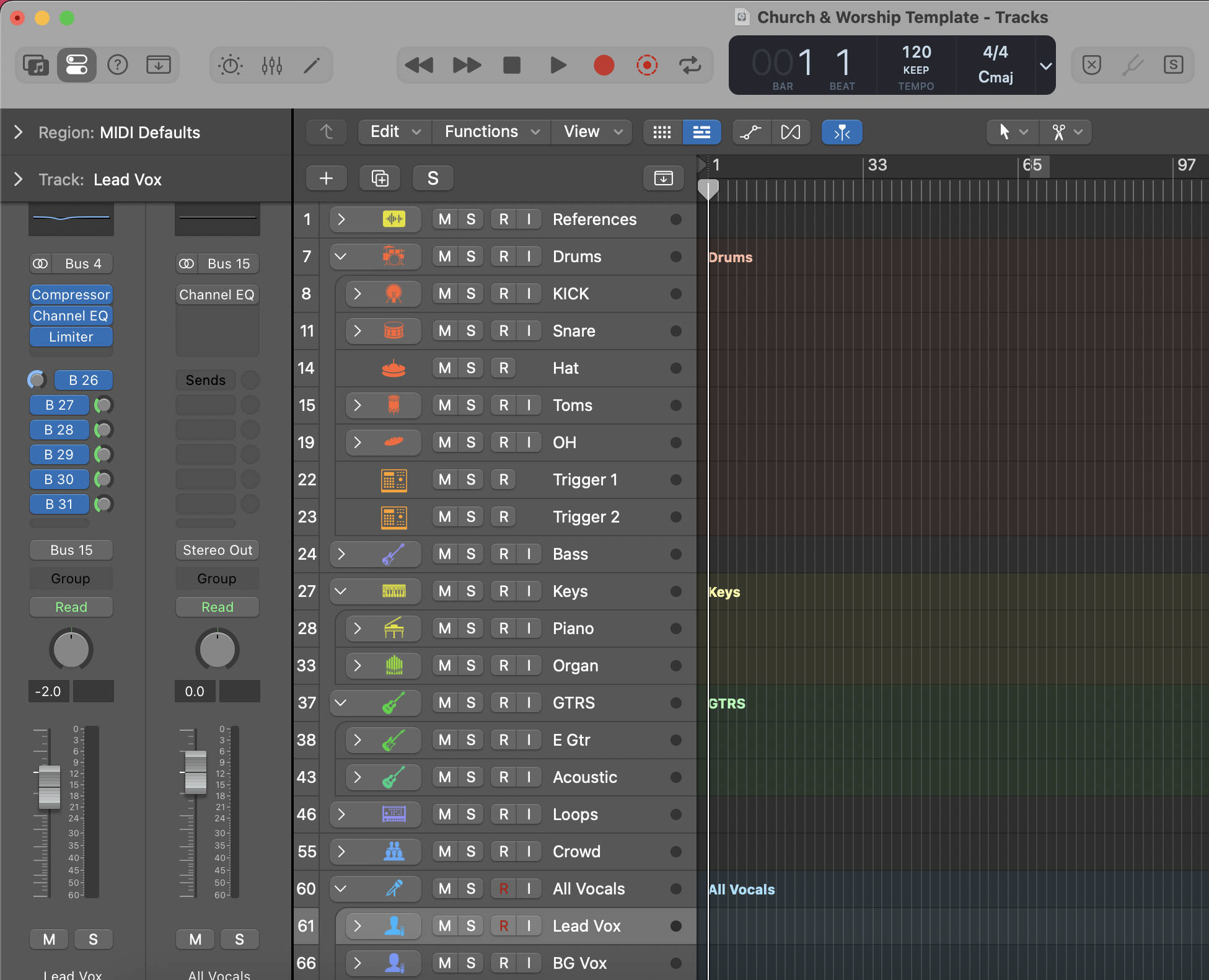The image size is (1209, 980).
Task: Click Lead Vox Read automation mode button
Action: [x=71, y=607]
